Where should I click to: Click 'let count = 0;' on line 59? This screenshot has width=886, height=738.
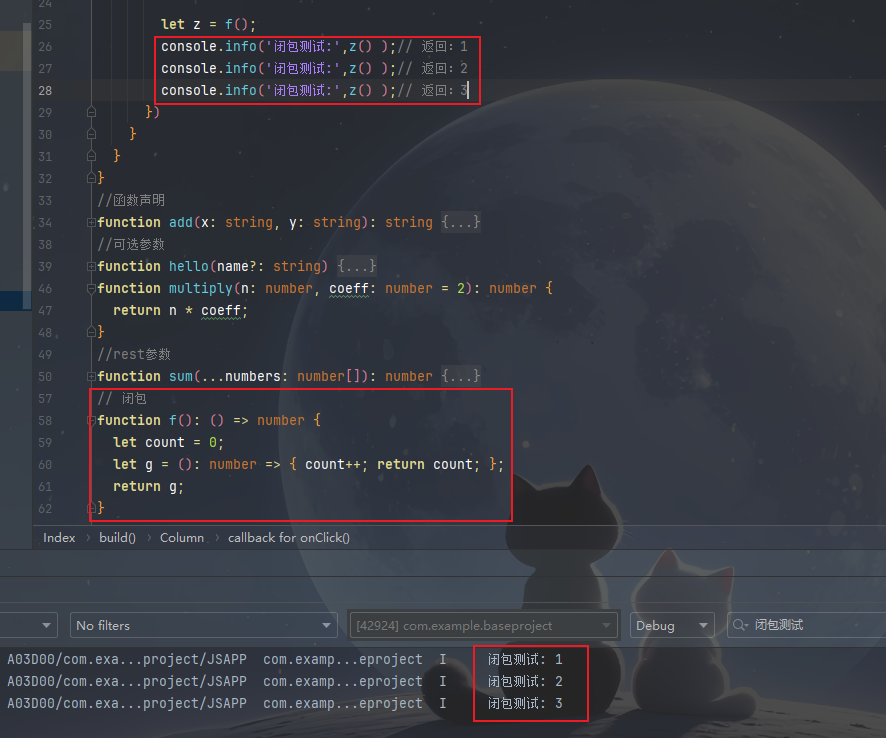(168, 442)
